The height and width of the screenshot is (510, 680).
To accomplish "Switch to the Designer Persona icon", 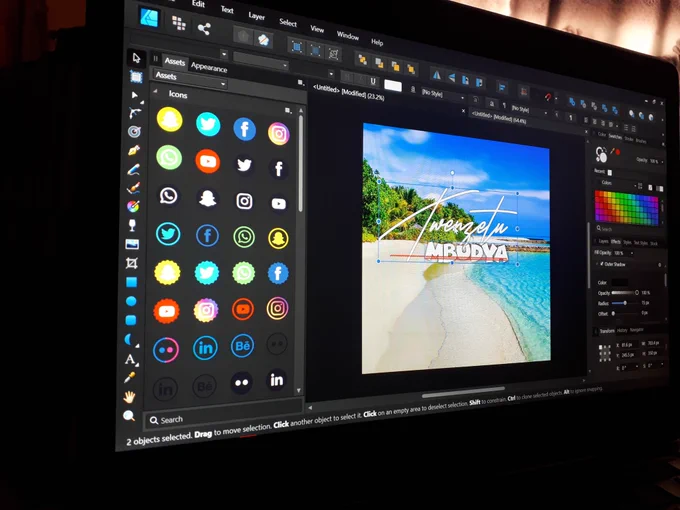I will (150, 17).
